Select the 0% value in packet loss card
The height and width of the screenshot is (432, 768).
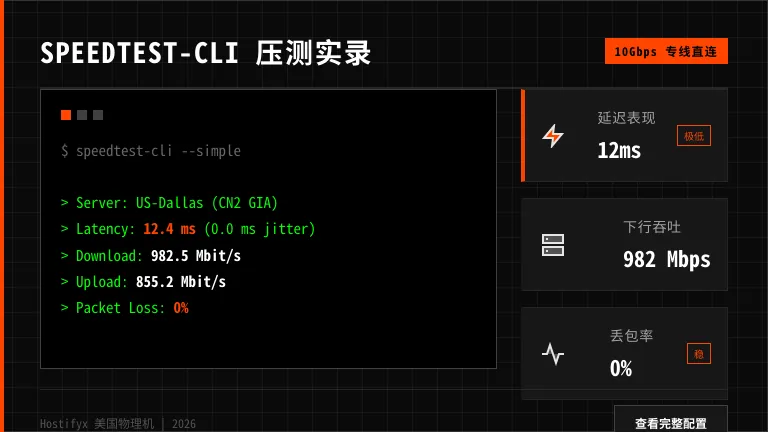coord(621,368)
